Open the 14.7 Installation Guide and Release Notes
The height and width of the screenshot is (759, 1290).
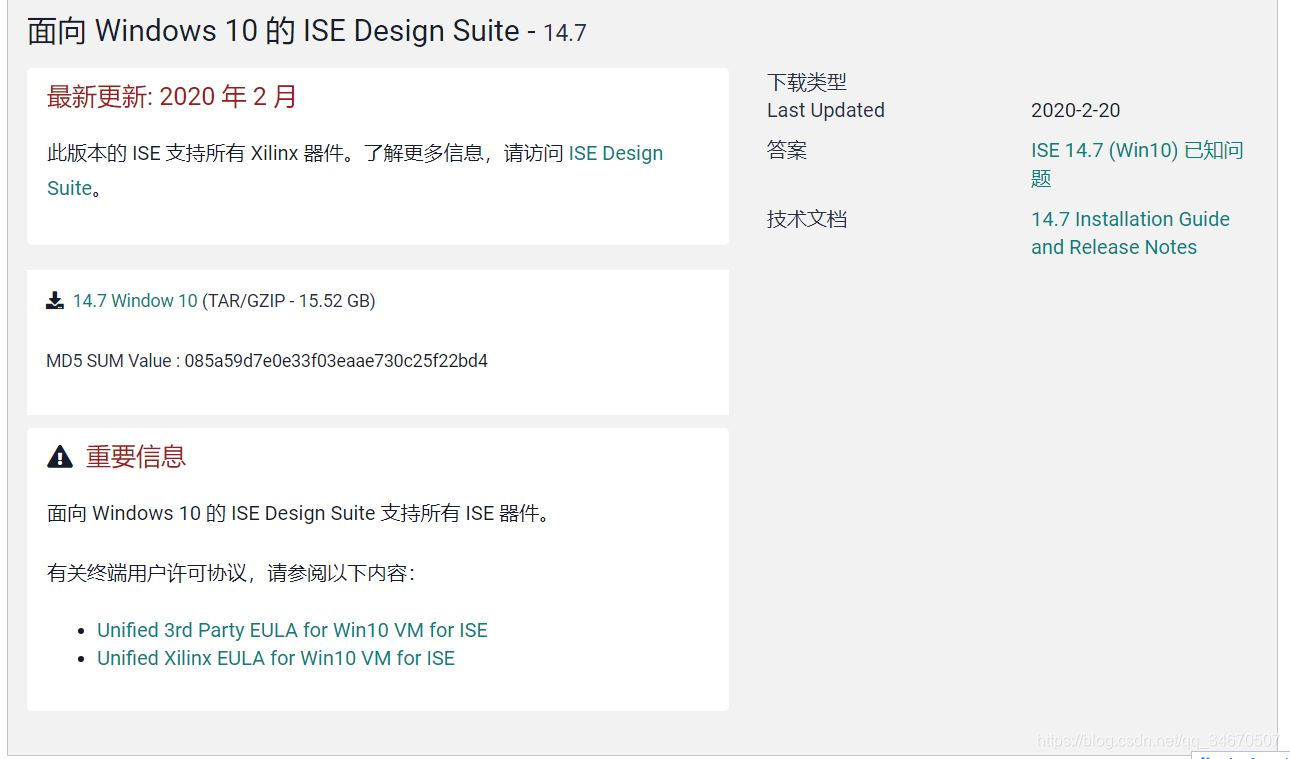1130,233
